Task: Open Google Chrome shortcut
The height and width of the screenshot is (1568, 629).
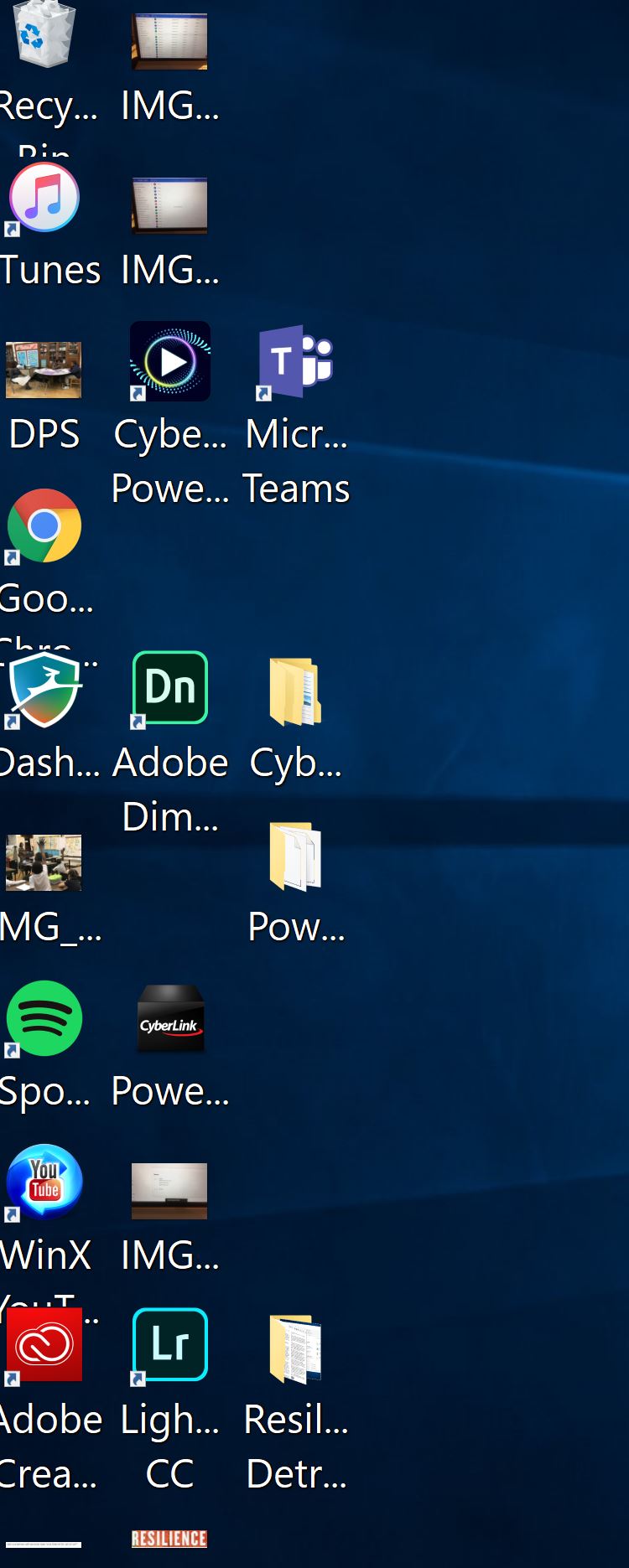Action: click(x=44, y=525)
